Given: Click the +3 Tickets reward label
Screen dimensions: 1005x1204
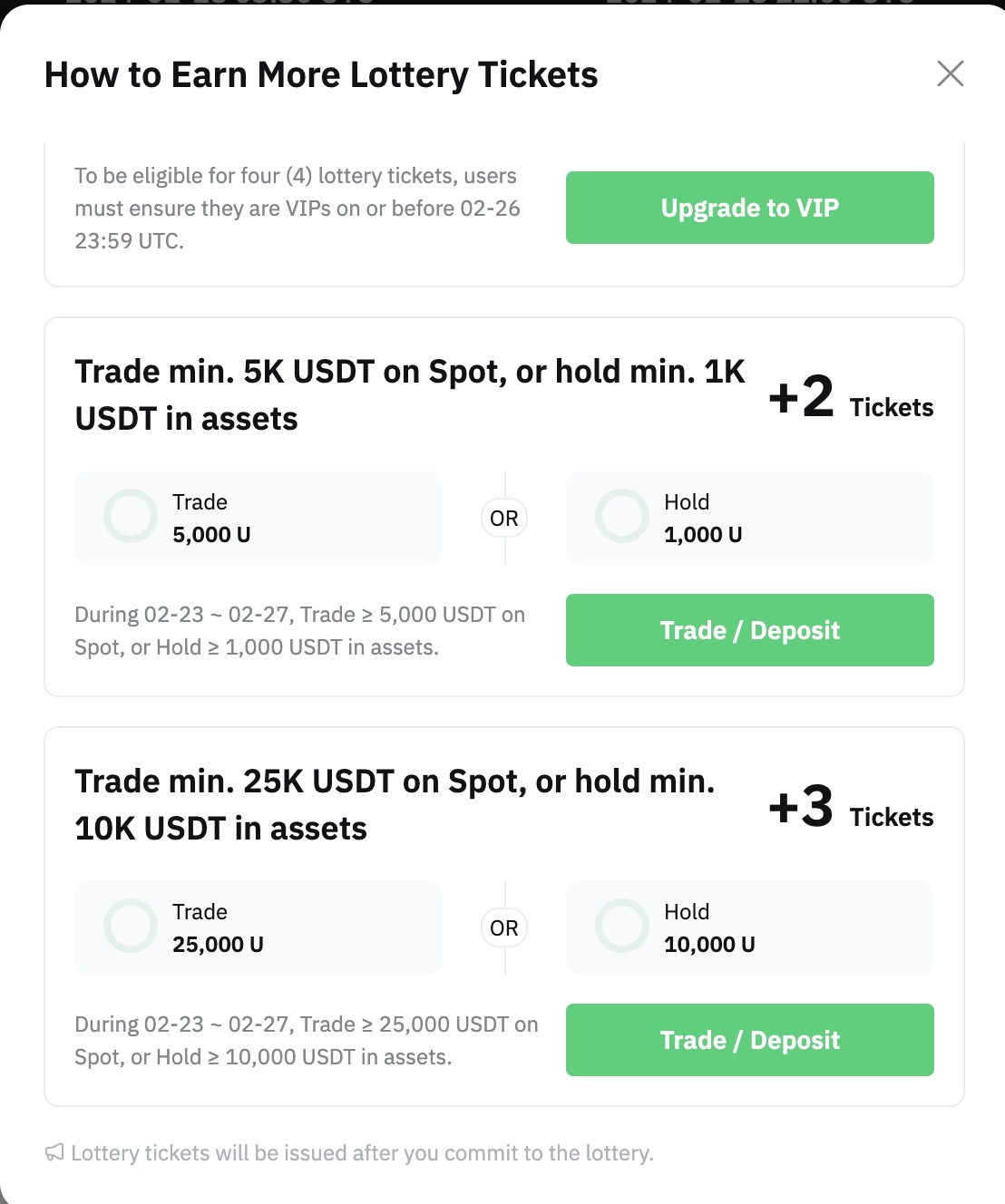Looking at the screenshot, I should [x=851, y=808].
